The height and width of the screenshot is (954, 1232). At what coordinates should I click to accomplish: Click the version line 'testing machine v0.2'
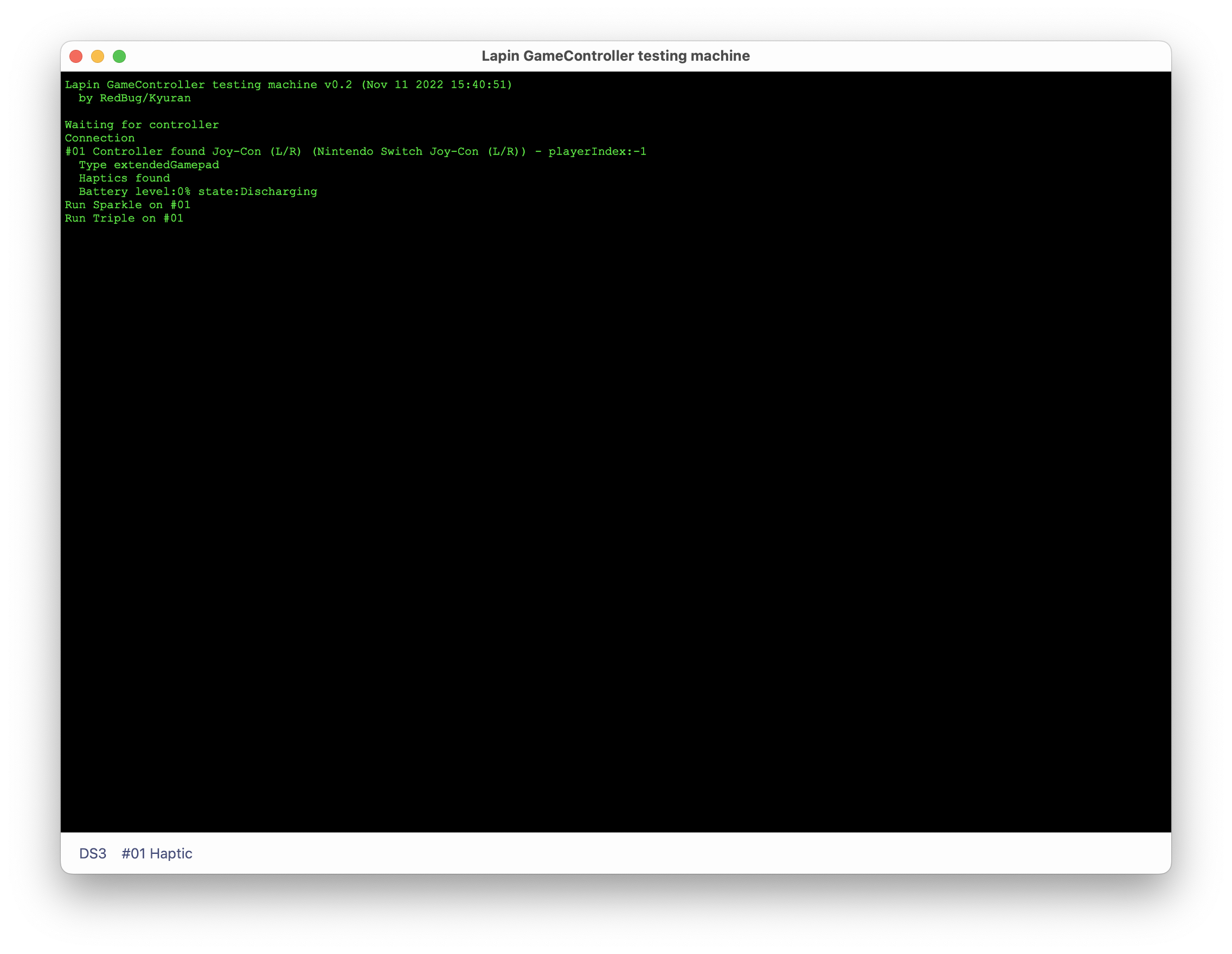(282, 85)
